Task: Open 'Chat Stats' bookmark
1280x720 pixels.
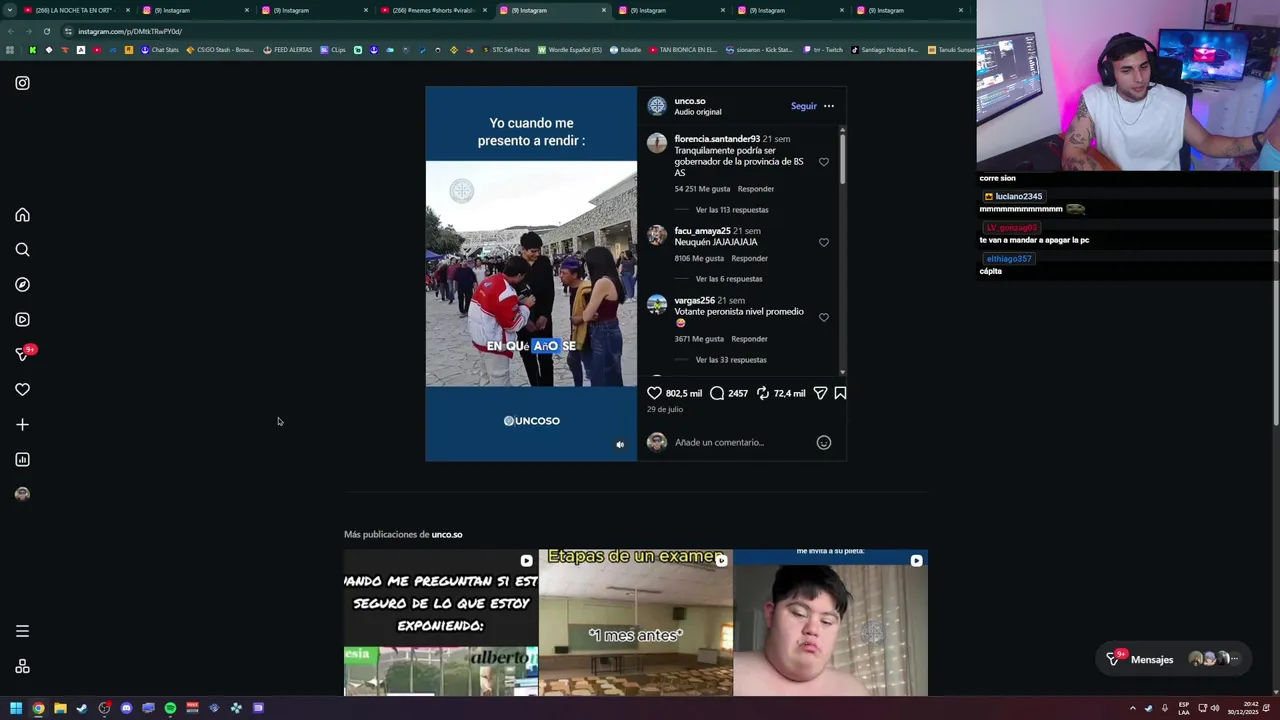Action: tap(160, 50)
